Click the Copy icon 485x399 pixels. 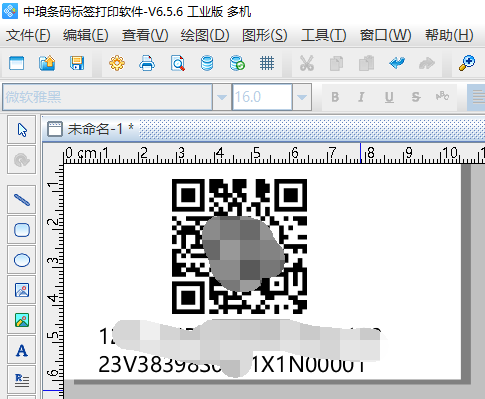336,63
